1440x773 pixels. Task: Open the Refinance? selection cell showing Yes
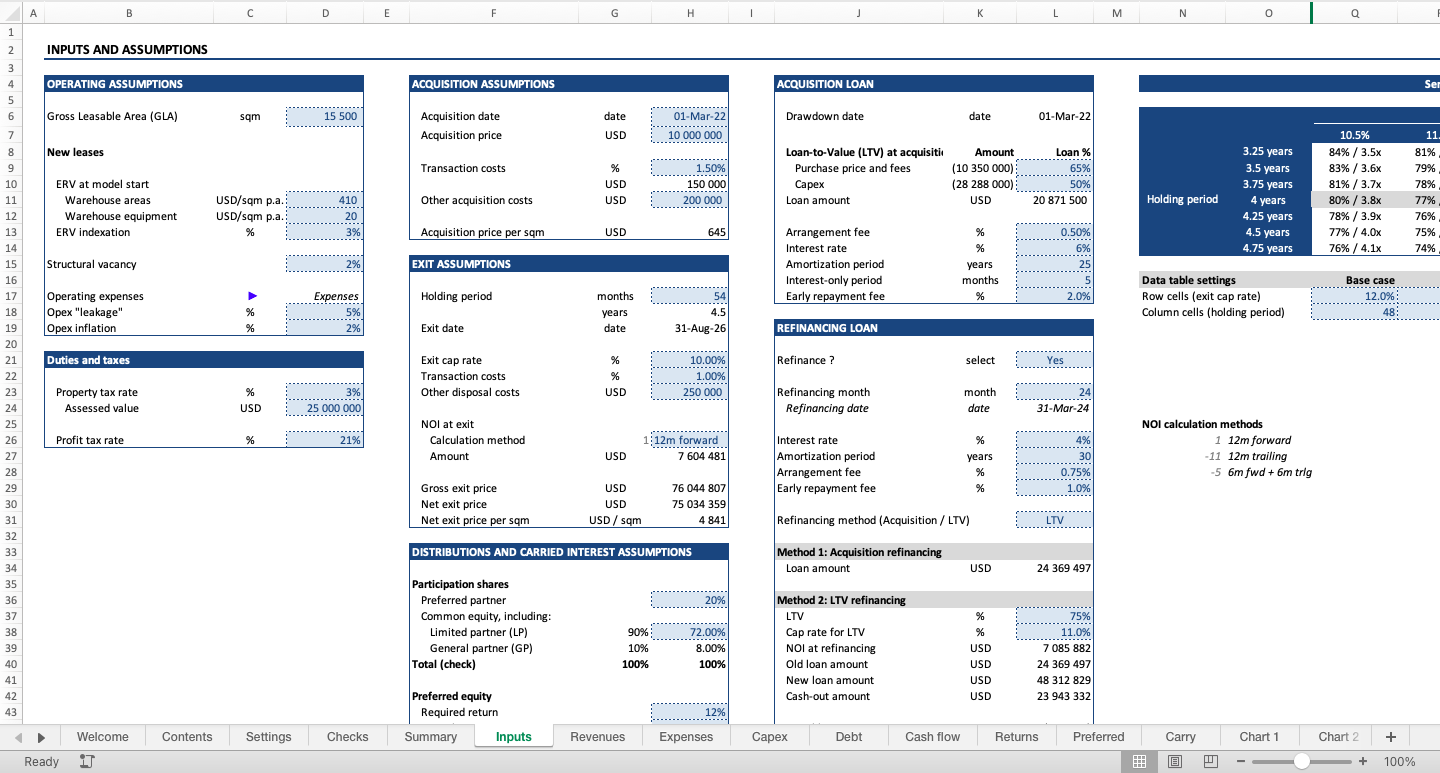1053,359
